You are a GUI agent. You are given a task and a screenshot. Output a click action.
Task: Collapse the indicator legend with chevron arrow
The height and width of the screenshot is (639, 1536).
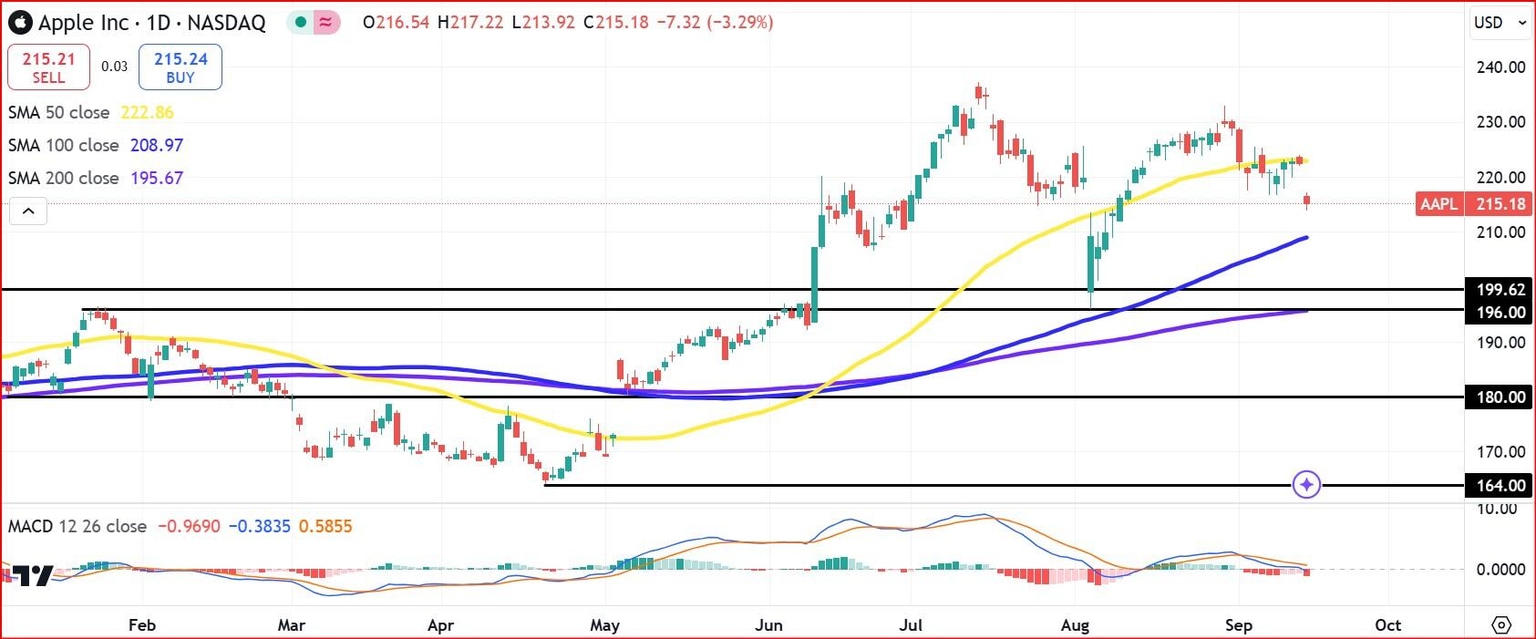tap(28, 211)
